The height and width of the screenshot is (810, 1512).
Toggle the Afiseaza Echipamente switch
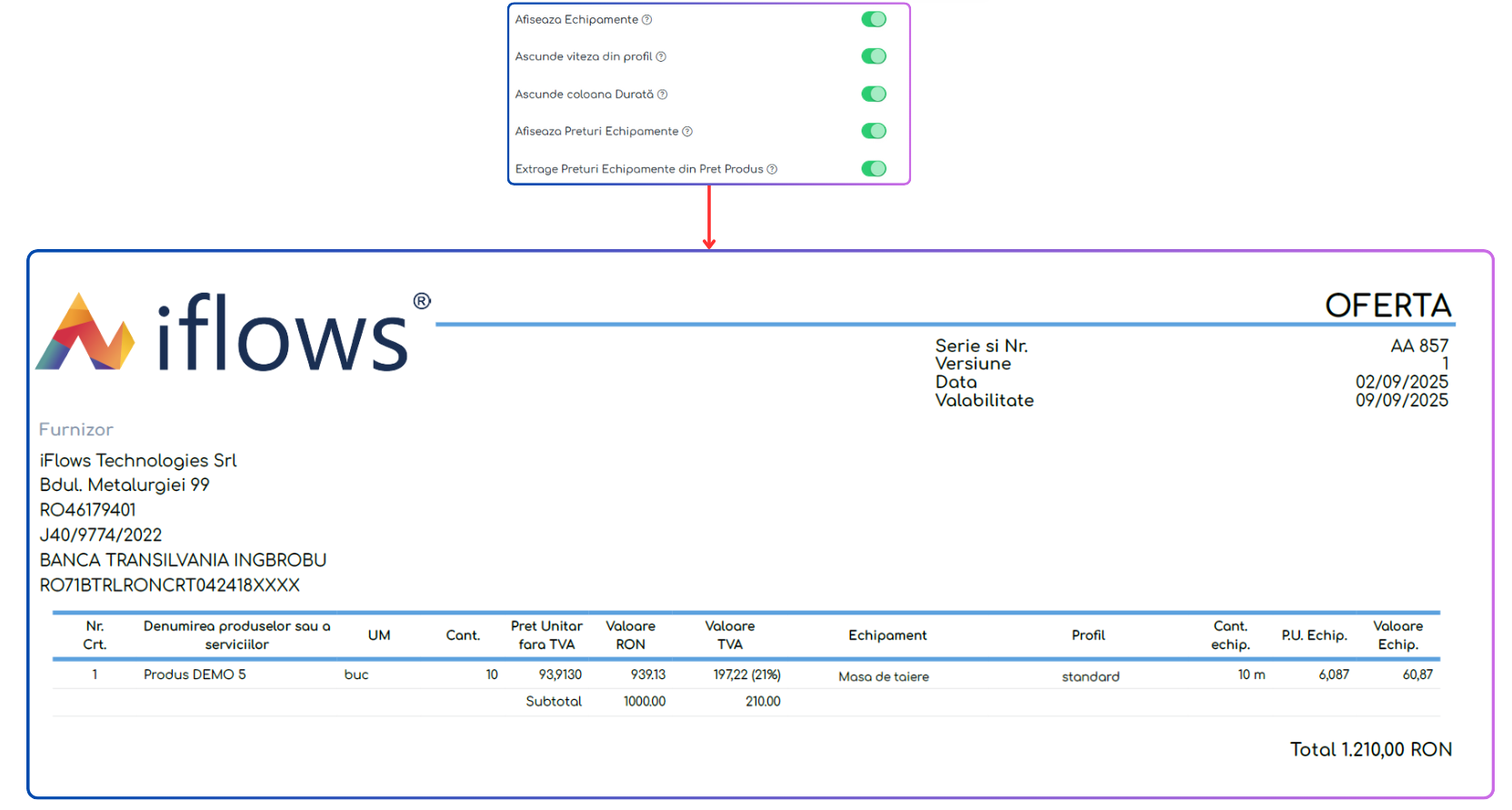click(x=874, y=19)
